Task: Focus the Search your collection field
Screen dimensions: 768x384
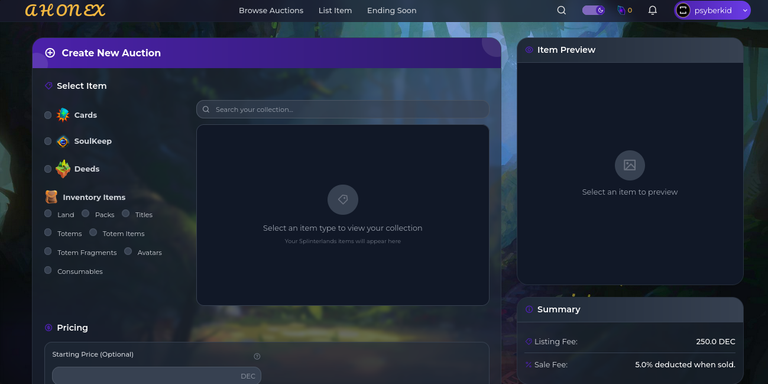Action: 342,109
